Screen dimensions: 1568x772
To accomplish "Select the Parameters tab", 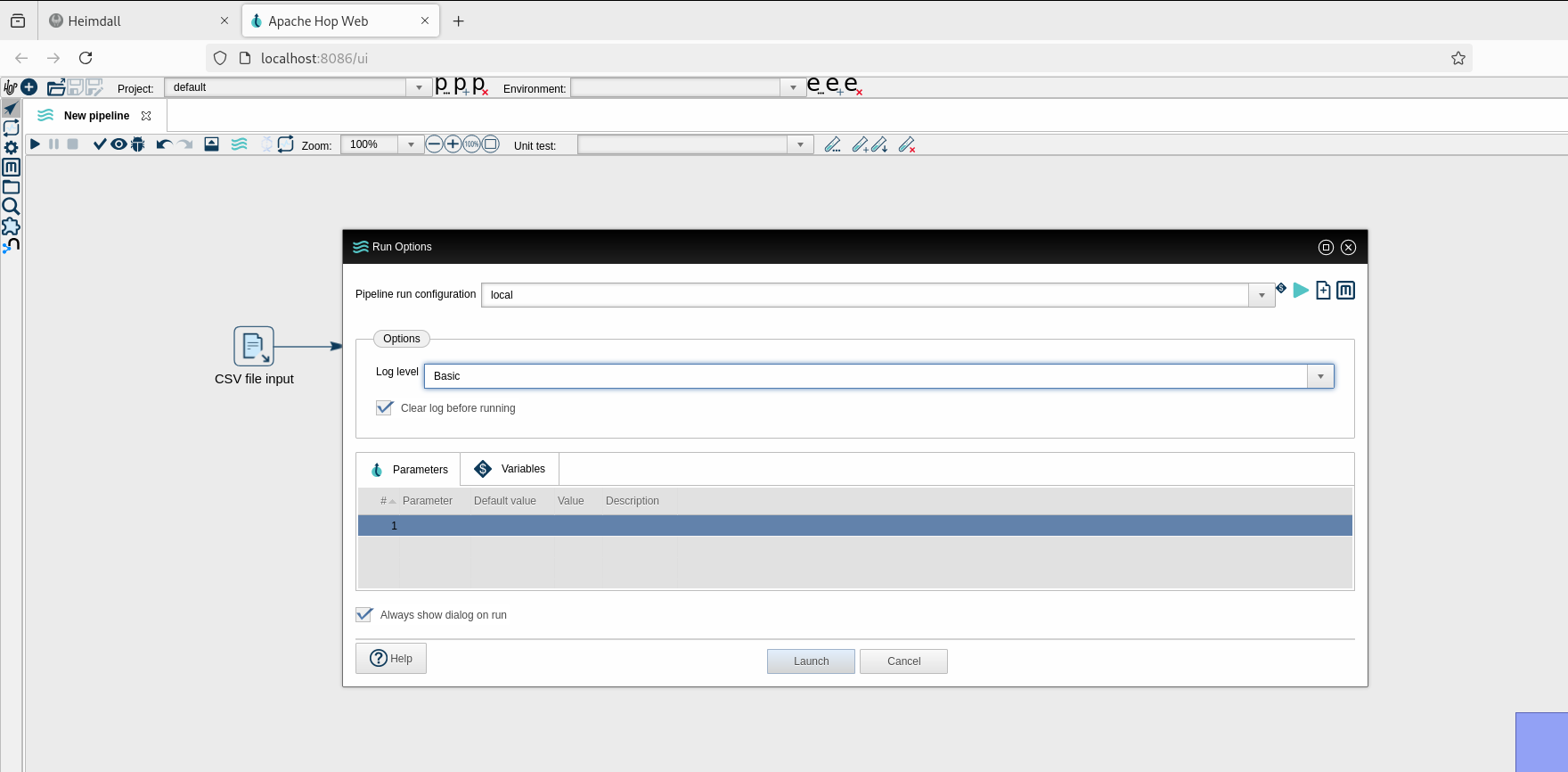I will click(x=409, y=470).
